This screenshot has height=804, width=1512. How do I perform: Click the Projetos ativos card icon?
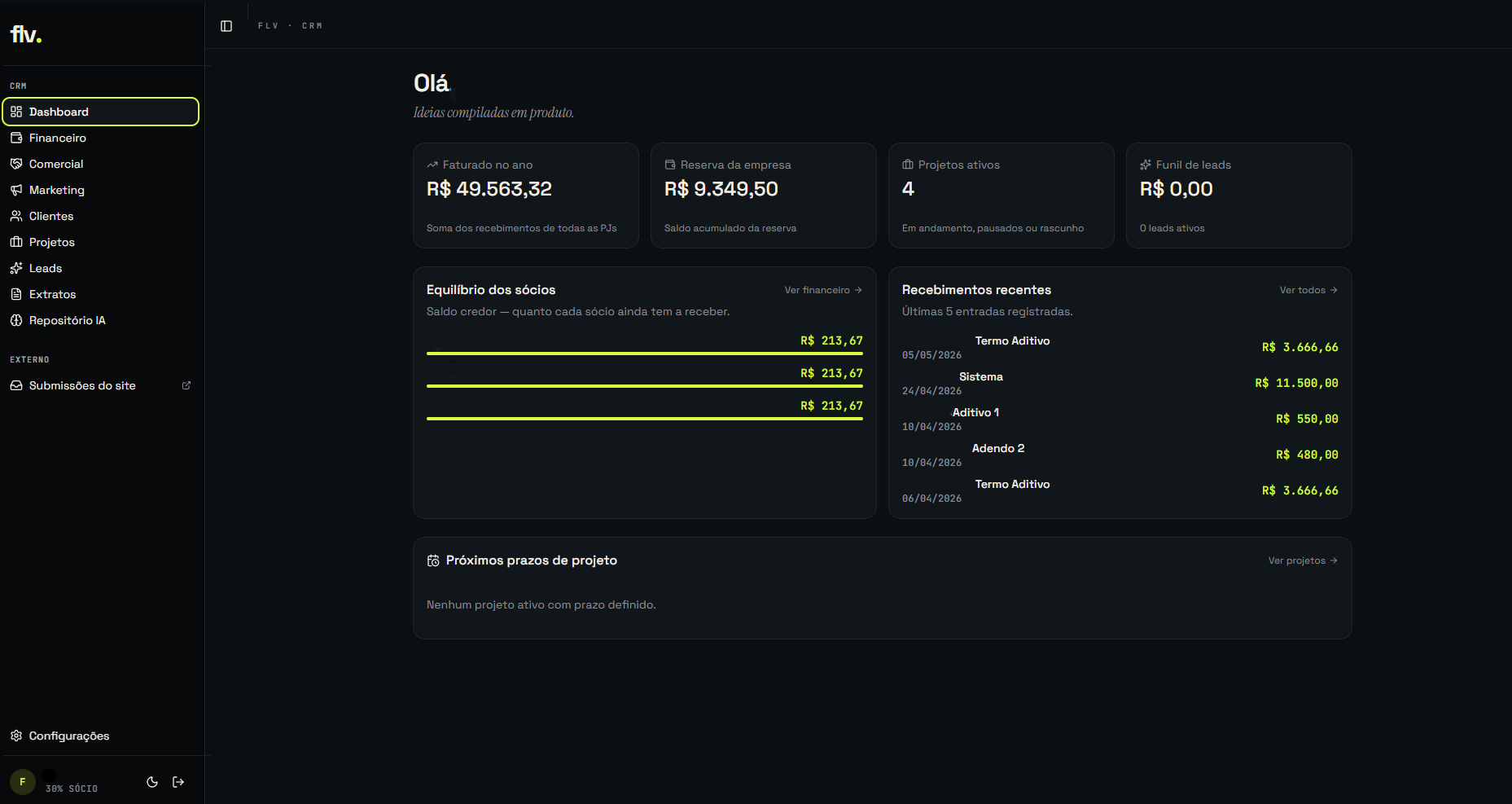908,165
